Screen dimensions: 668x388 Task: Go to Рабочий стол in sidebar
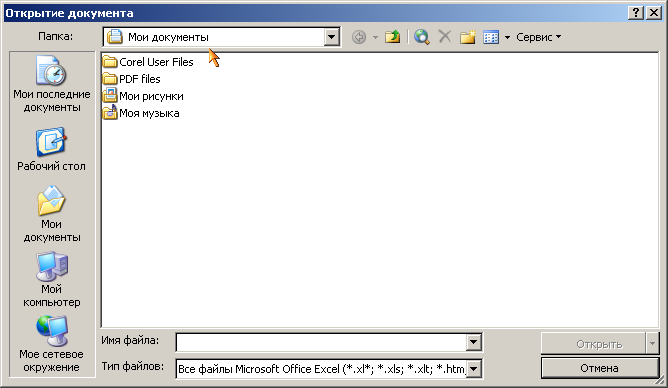(x=52, y=149)
